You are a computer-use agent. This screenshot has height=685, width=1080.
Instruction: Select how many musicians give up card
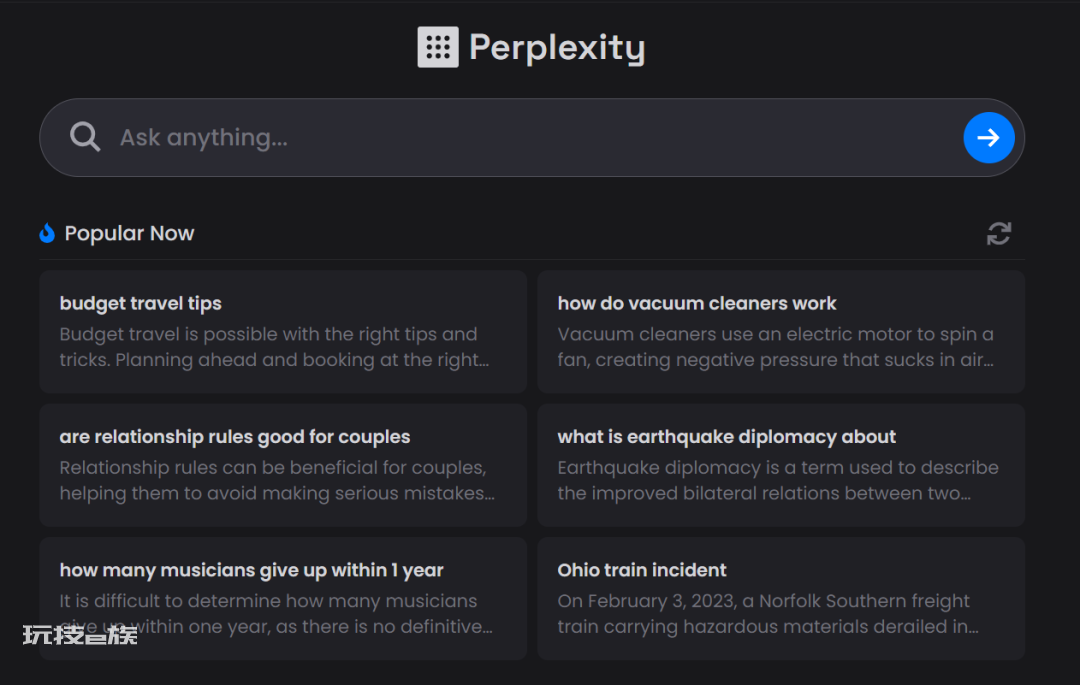[283, 598]
